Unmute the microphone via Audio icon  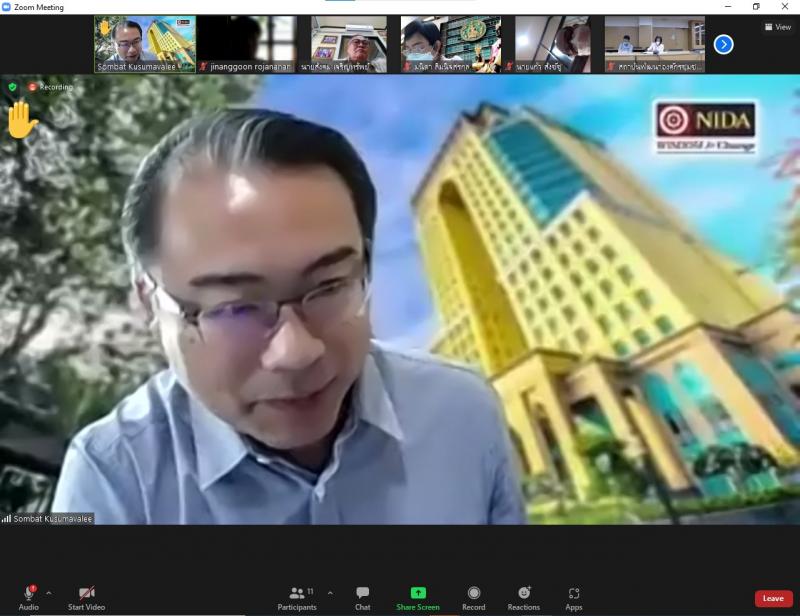click(x=29, y=598)
